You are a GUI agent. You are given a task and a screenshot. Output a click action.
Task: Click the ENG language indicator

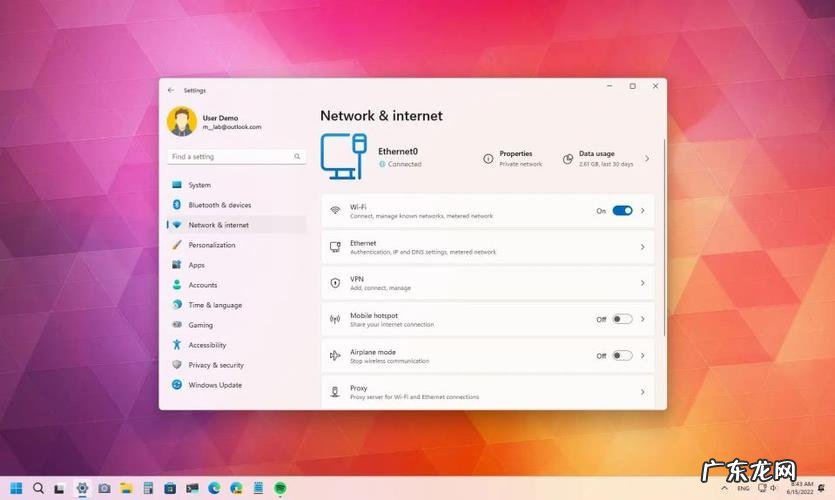[743, 488]
